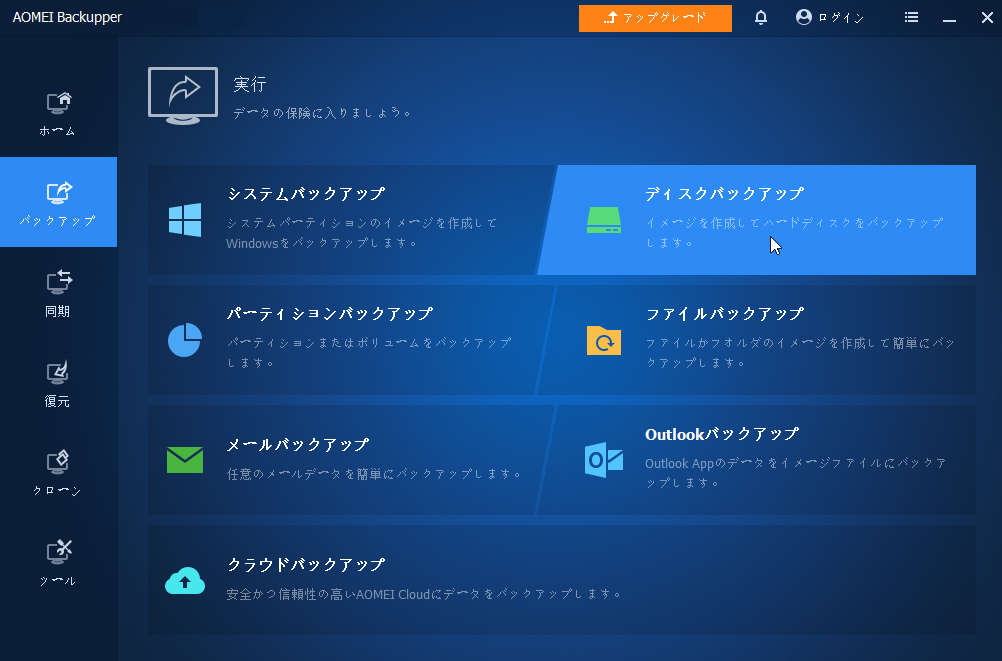Select the バックアップ tab label
The width and height of the screenshot is (1002, 661).
58,221
